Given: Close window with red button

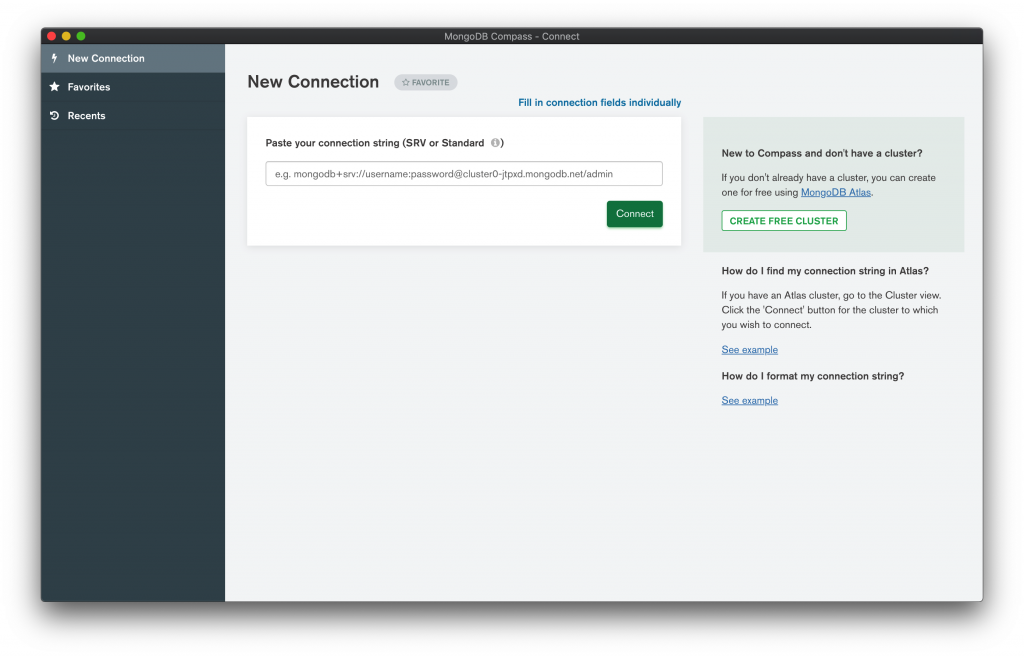Looking at the screenshot, I should tap(52, 36).
